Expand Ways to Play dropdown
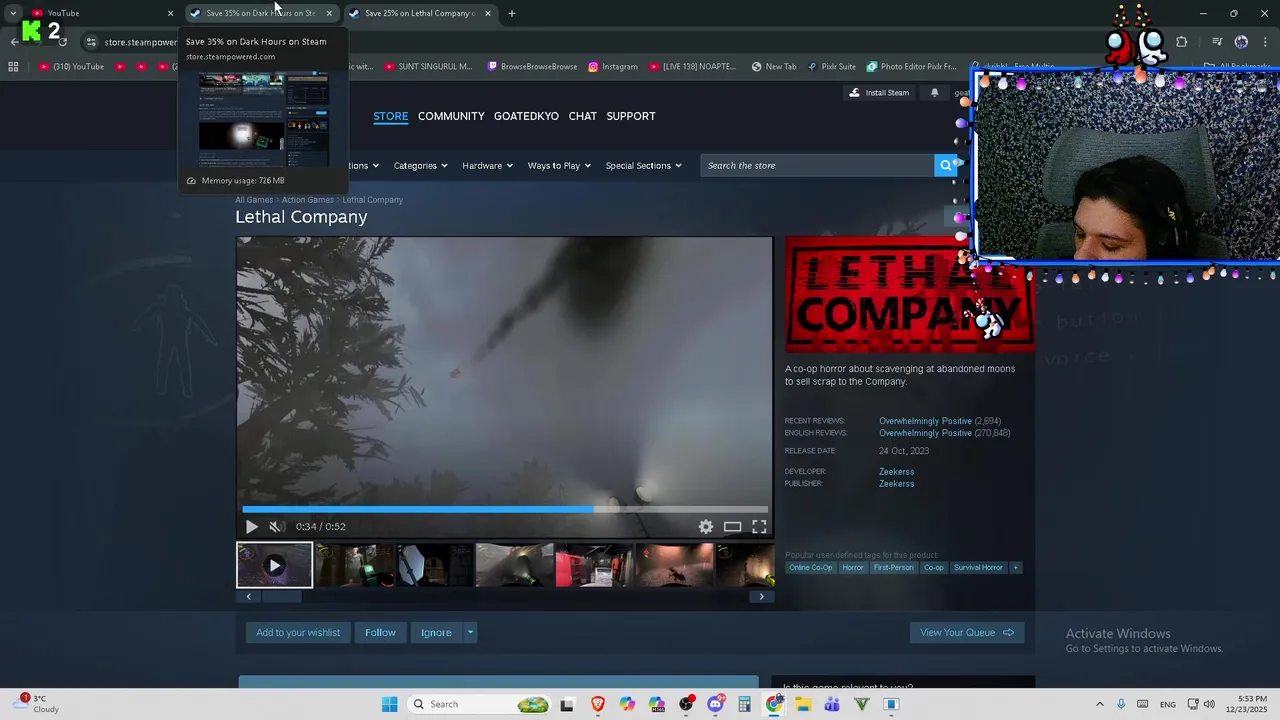This screenshot has height=720, width=1280. click(x=560, y=166)
